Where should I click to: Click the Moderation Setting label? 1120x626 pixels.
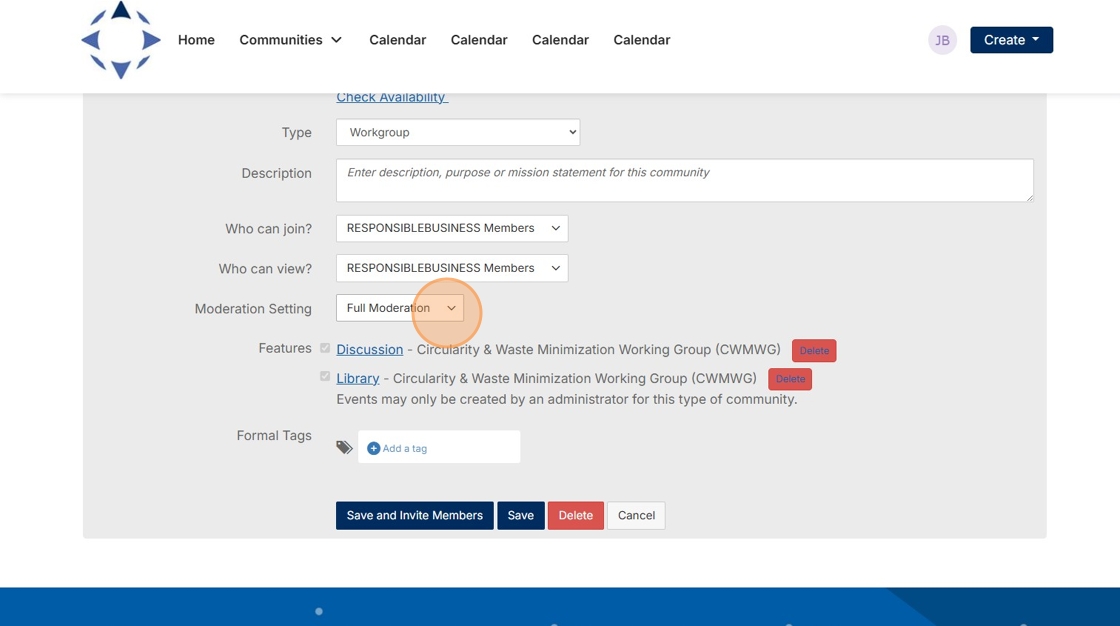253,309
